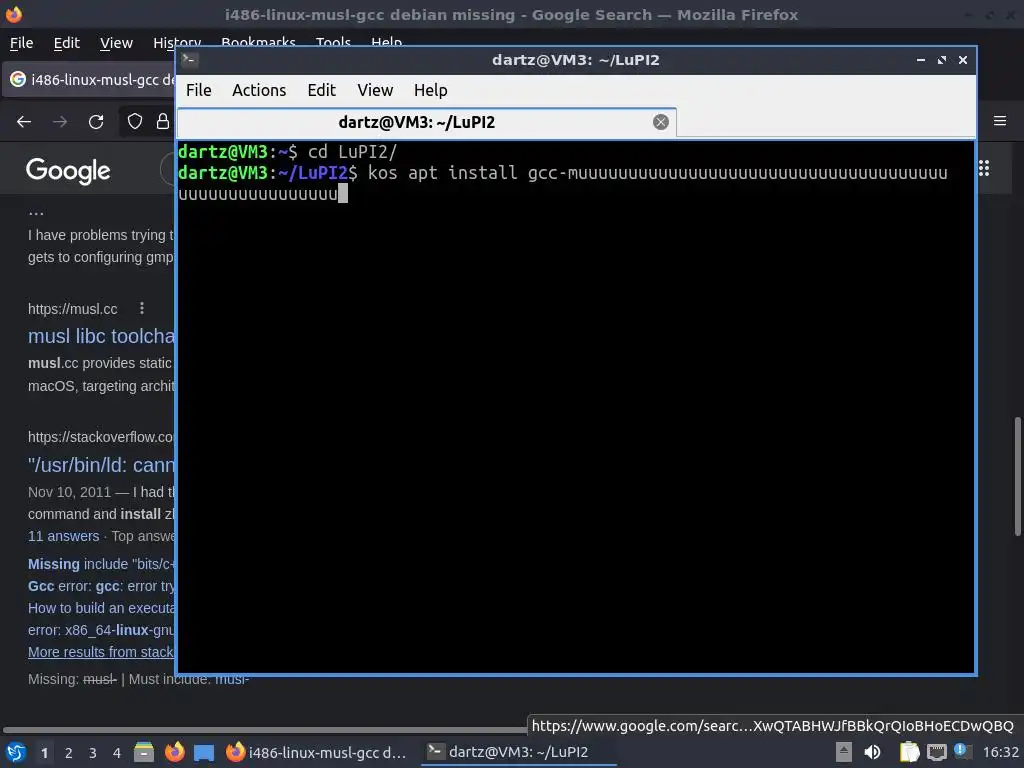This screenshot has width=1024, height=768.
Task: Click the Google logo
Action: (x=68, y=170)
